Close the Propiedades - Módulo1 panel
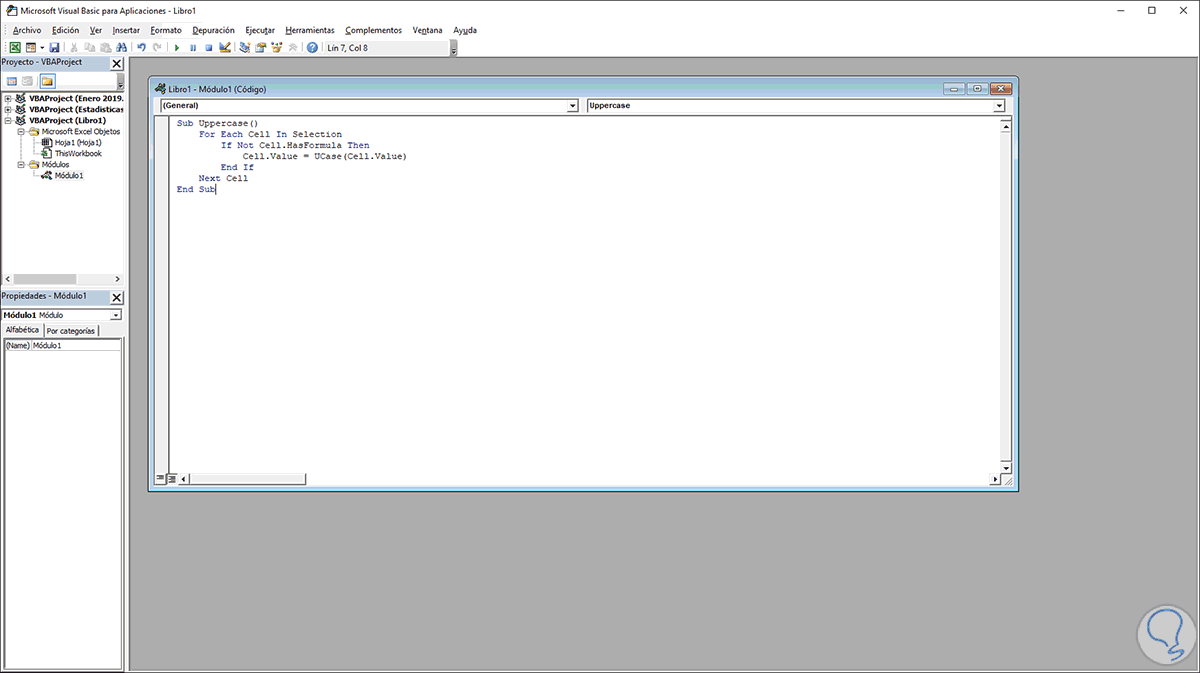The width and height of the screenshot is (1200, 673). (x=117, y=297)
